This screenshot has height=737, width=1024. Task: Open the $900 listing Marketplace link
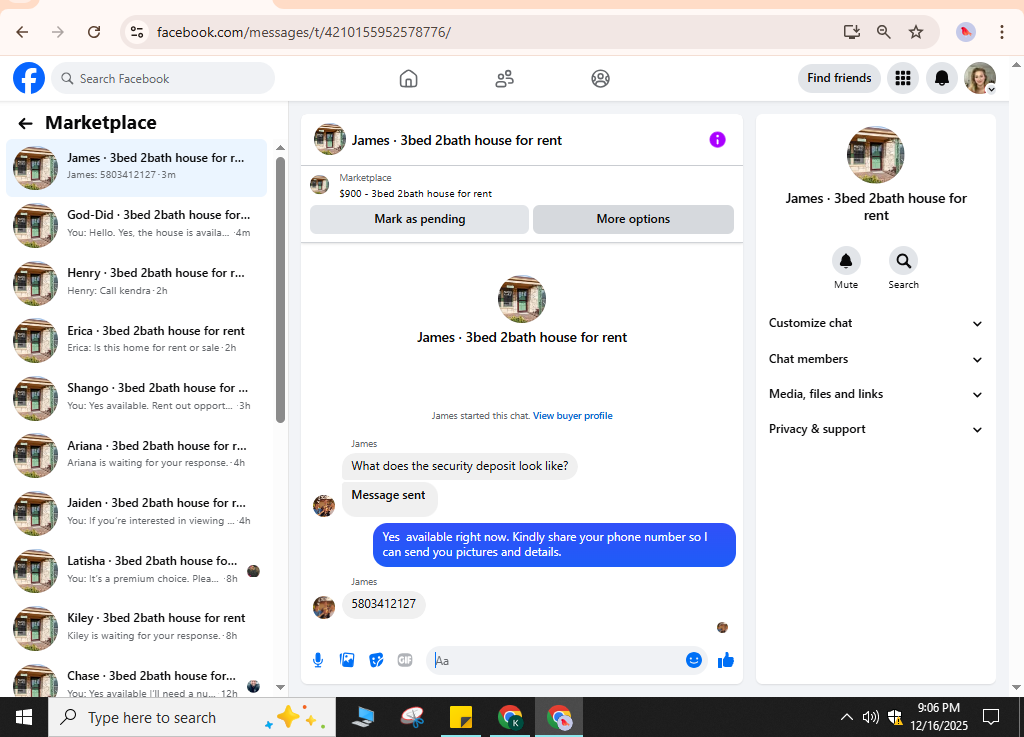click(x=416, y=194)
